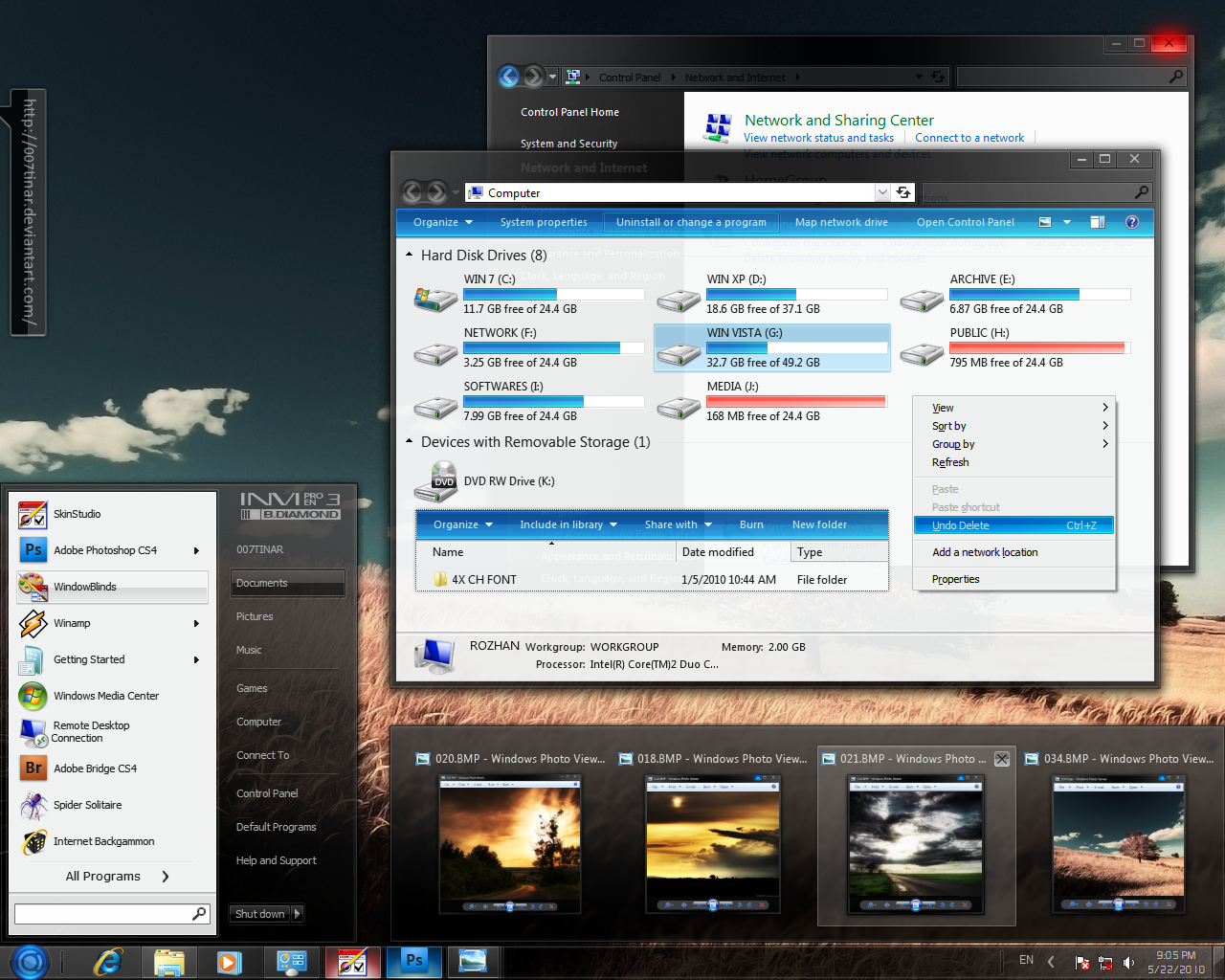
Task: Click Uninstall or change a program
Action: (x=691, y=222)
